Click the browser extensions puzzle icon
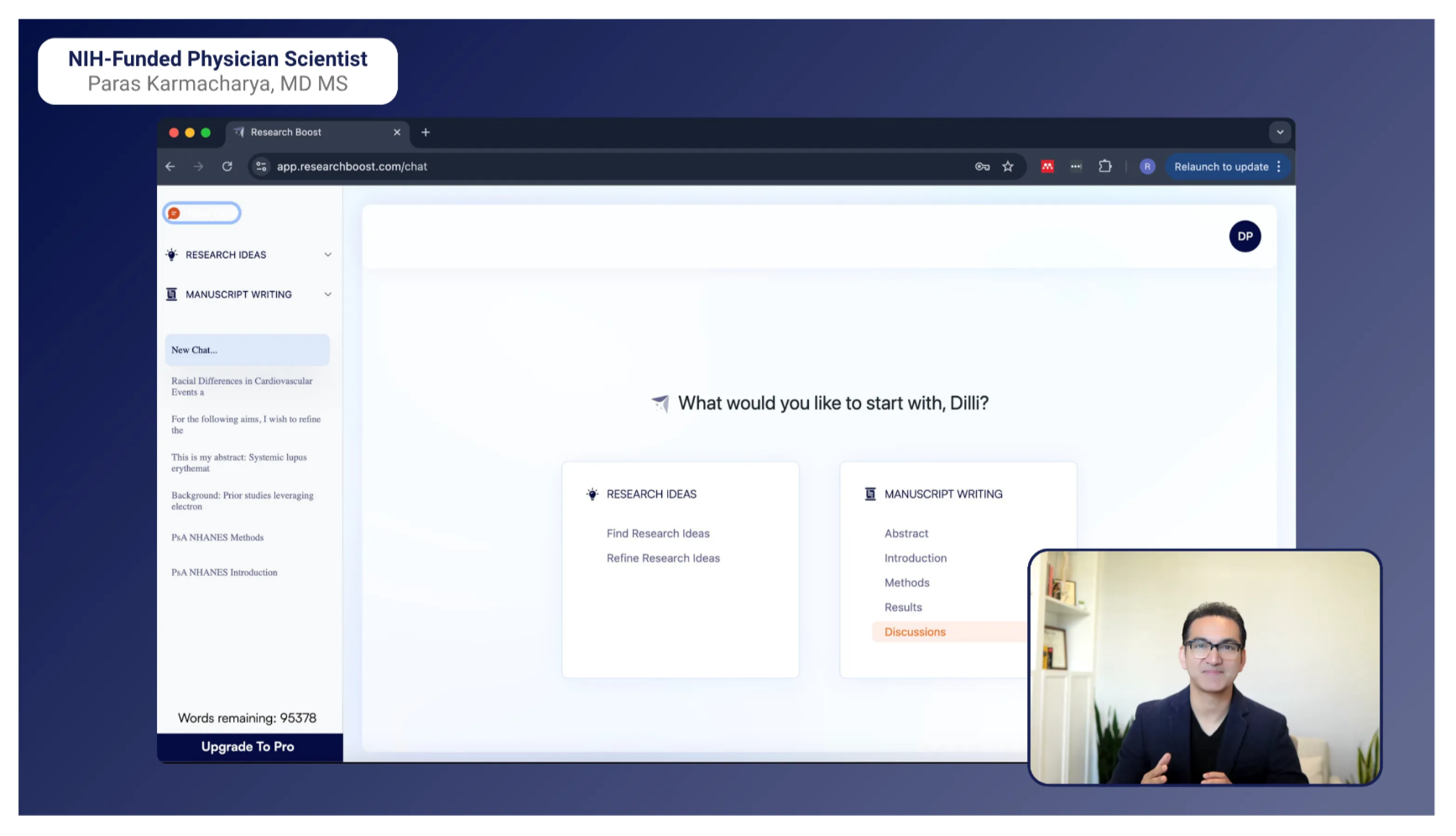This screenshot has width=1456, height=836. tap(1105, 166)
